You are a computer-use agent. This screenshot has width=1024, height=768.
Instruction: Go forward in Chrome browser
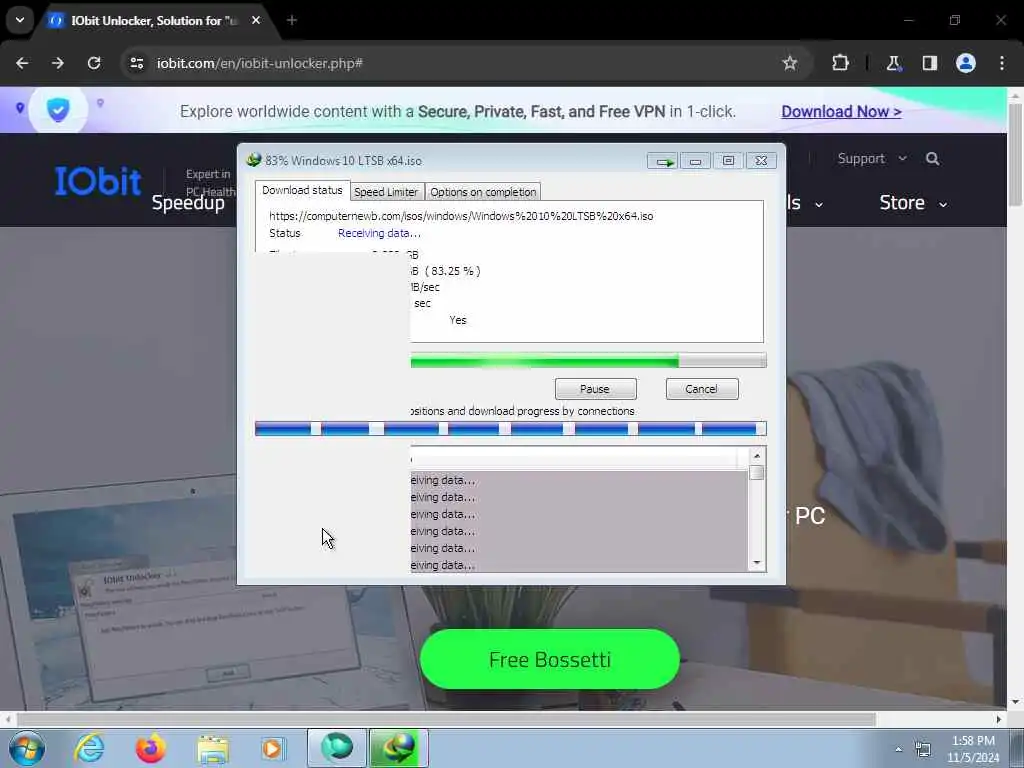[58, 63]
